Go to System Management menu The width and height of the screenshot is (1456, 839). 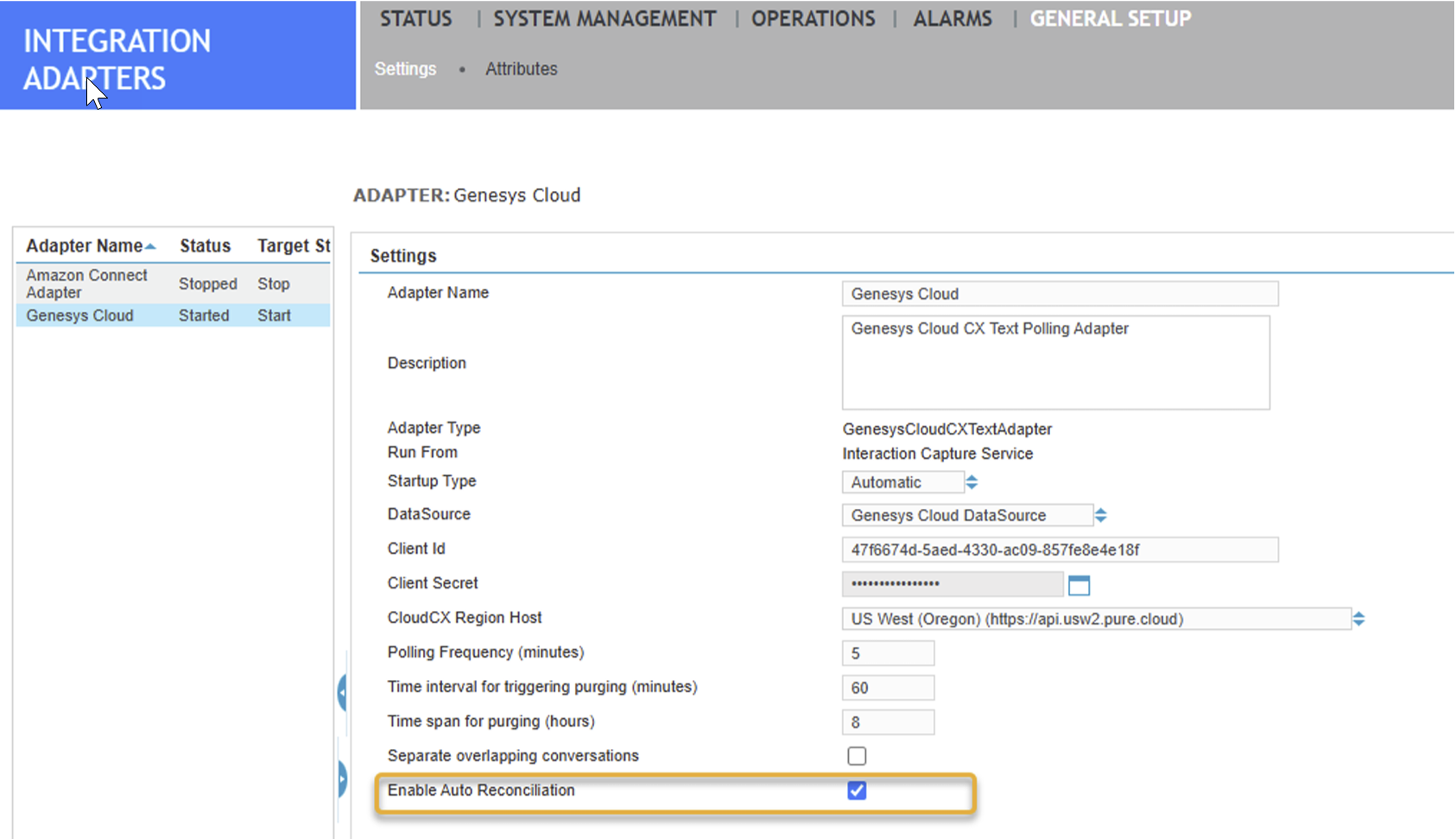click(604, 19)
